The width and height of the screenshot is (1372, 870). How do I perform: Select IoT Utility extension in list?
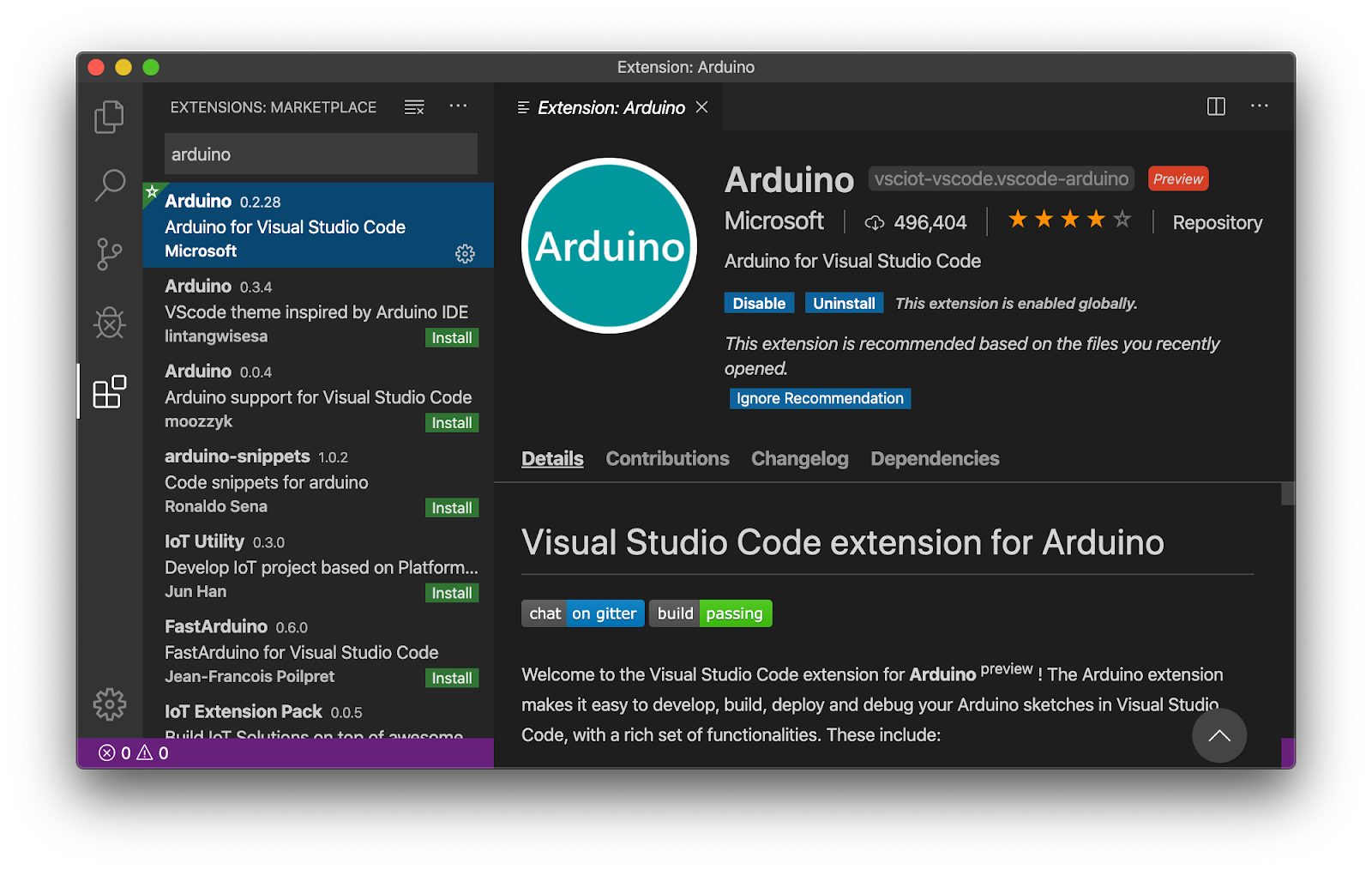coord(318,565)
